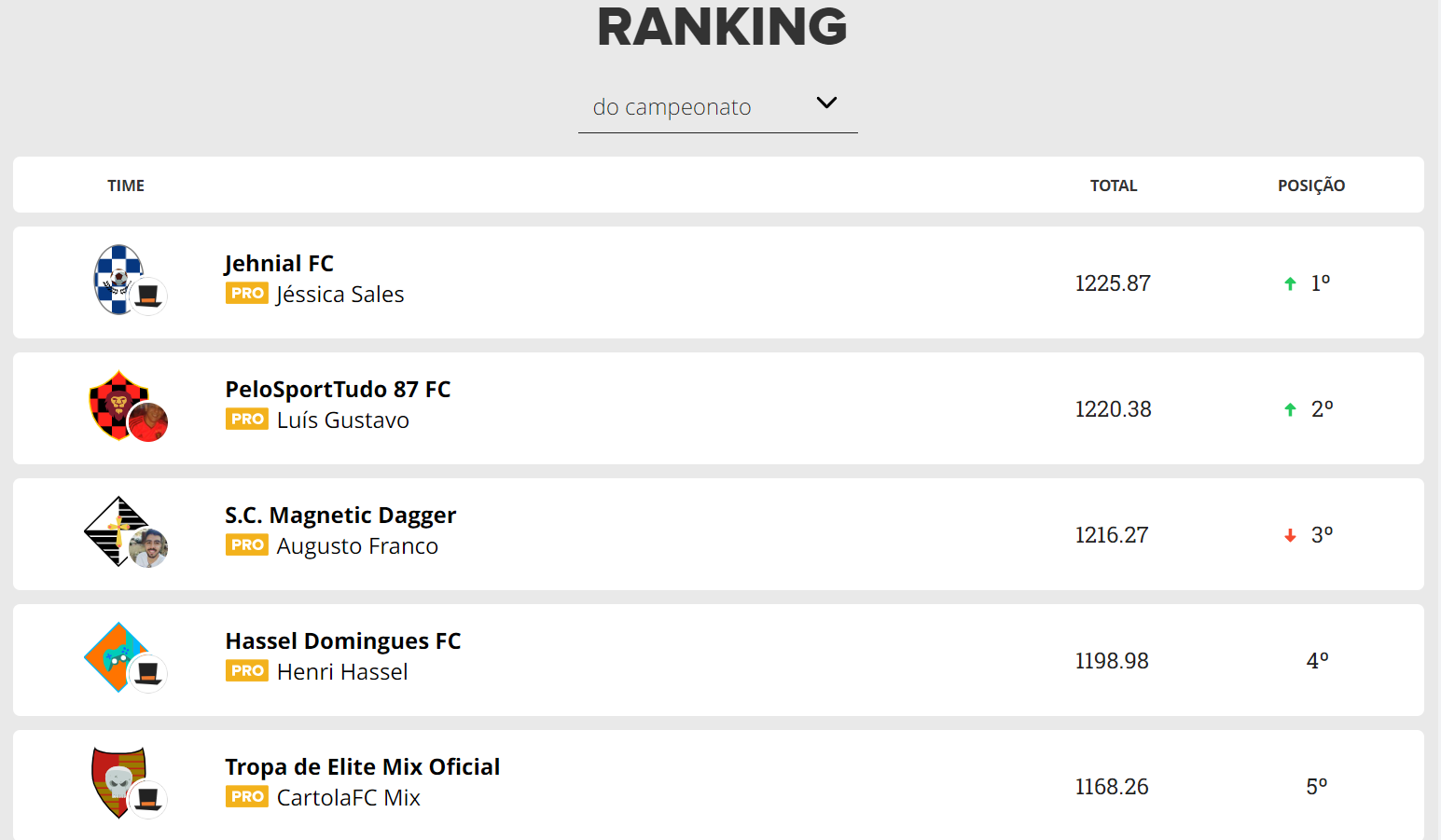The image size is (1441, 840).
Task: Click the top hat avatar beside Jehnial FC
Action: coord(147,296)
